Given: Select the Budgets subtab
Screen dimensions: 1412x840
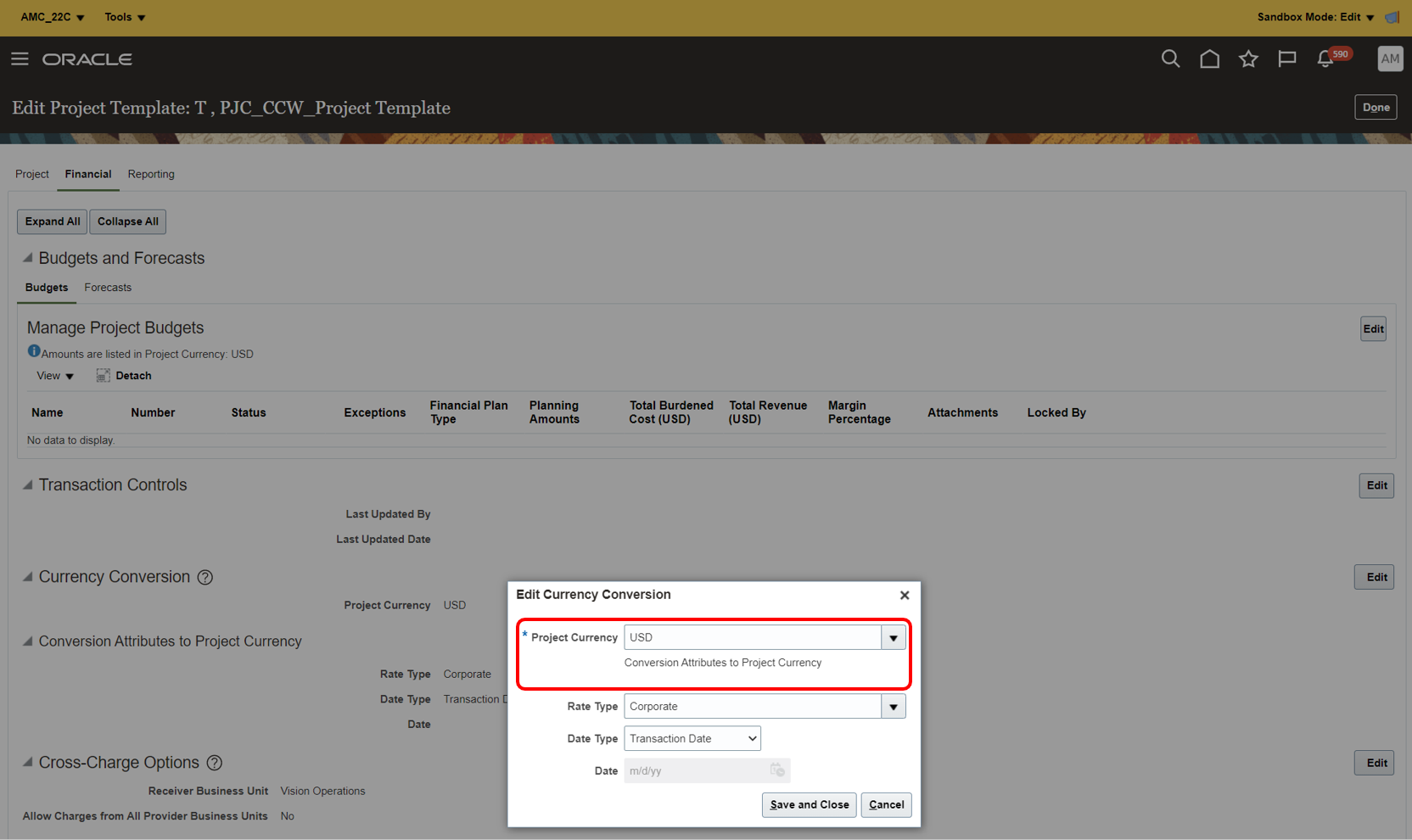Looking at the screenshot, I should point(47,288).
